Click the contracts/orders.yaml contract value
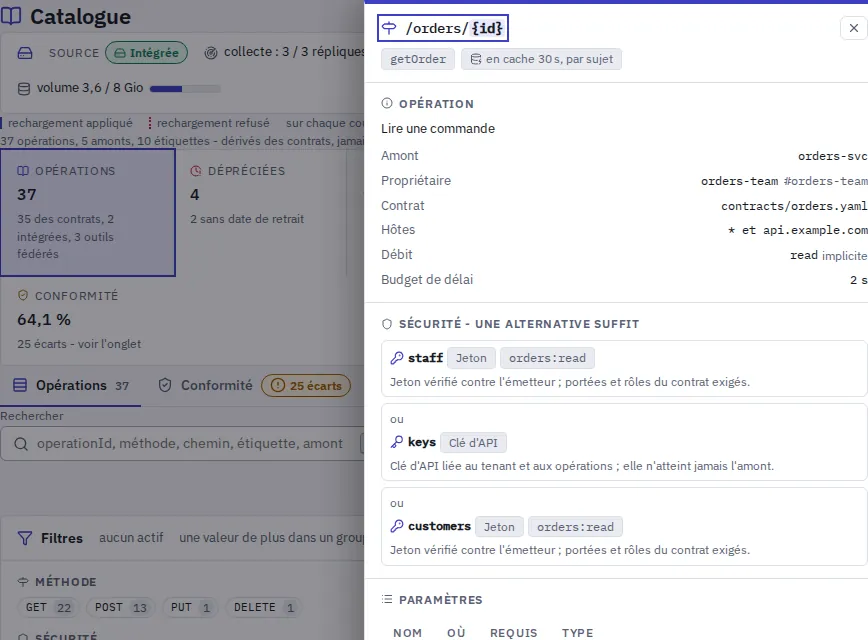 pos(794,206)
